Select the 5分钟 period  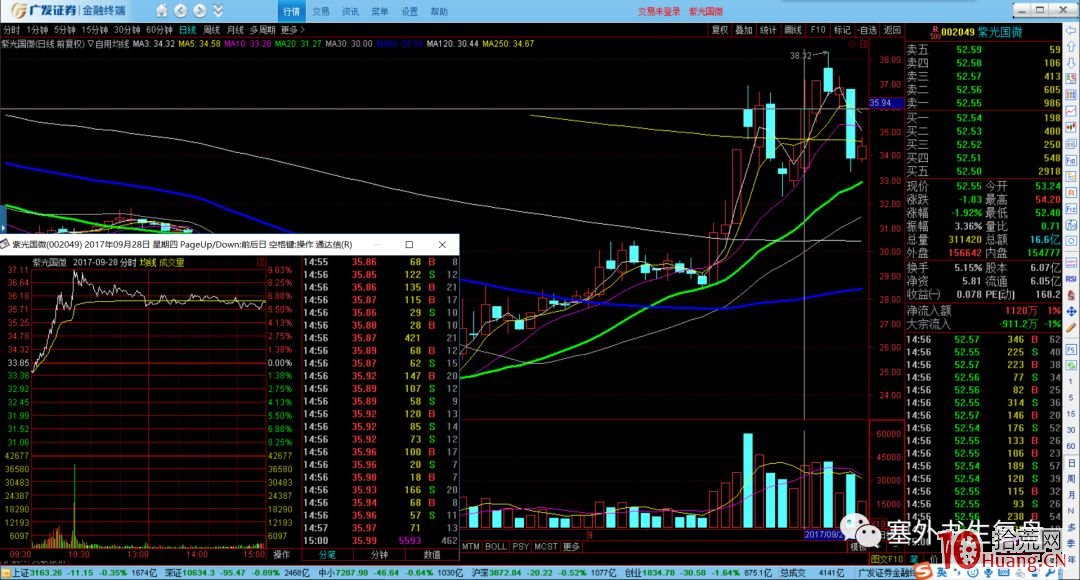click(65, 30)
